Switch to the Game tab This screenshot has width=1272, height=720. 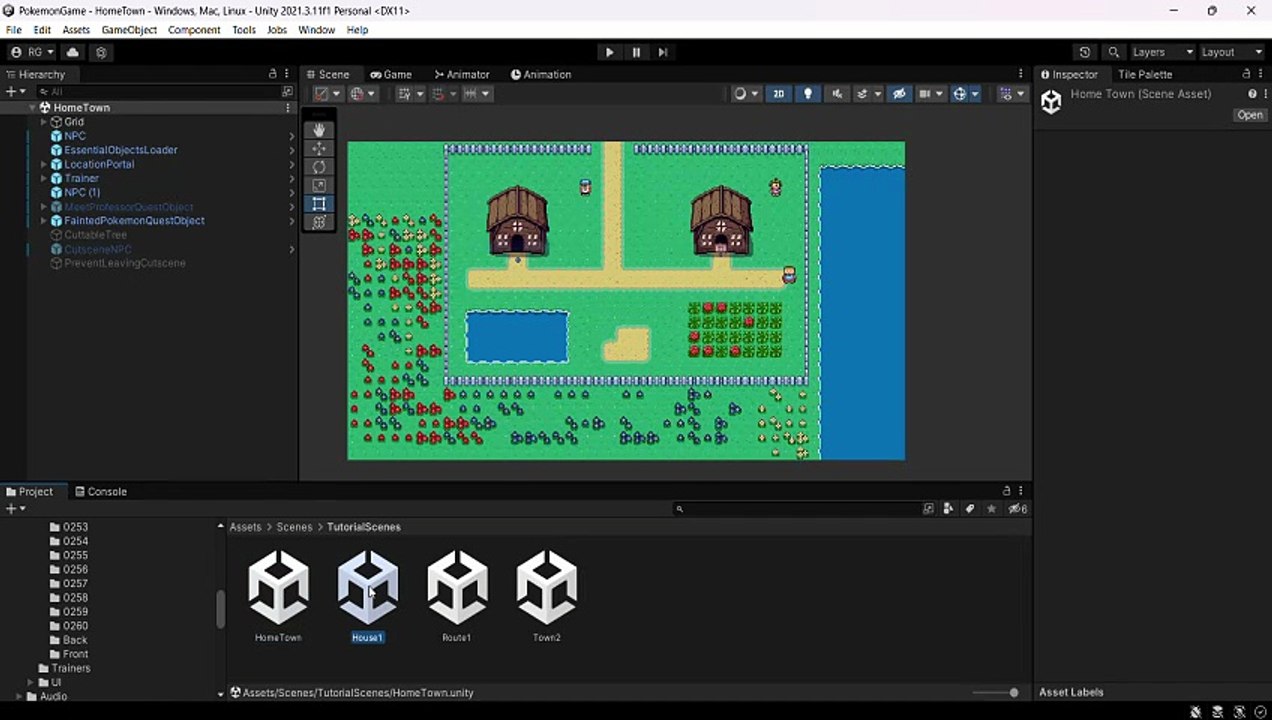(391, 74)
